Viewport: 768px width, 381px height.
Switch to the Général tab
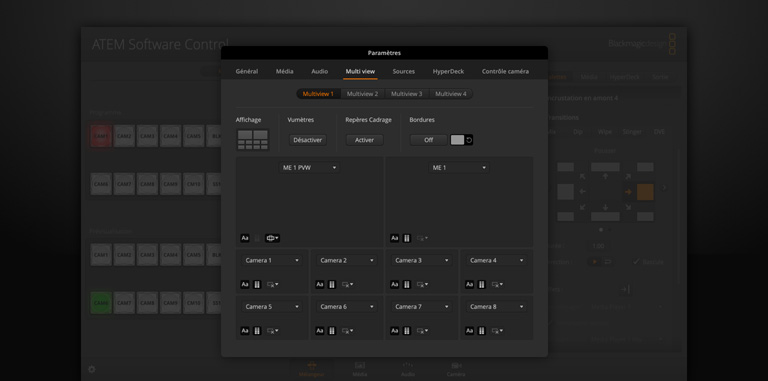246,71
